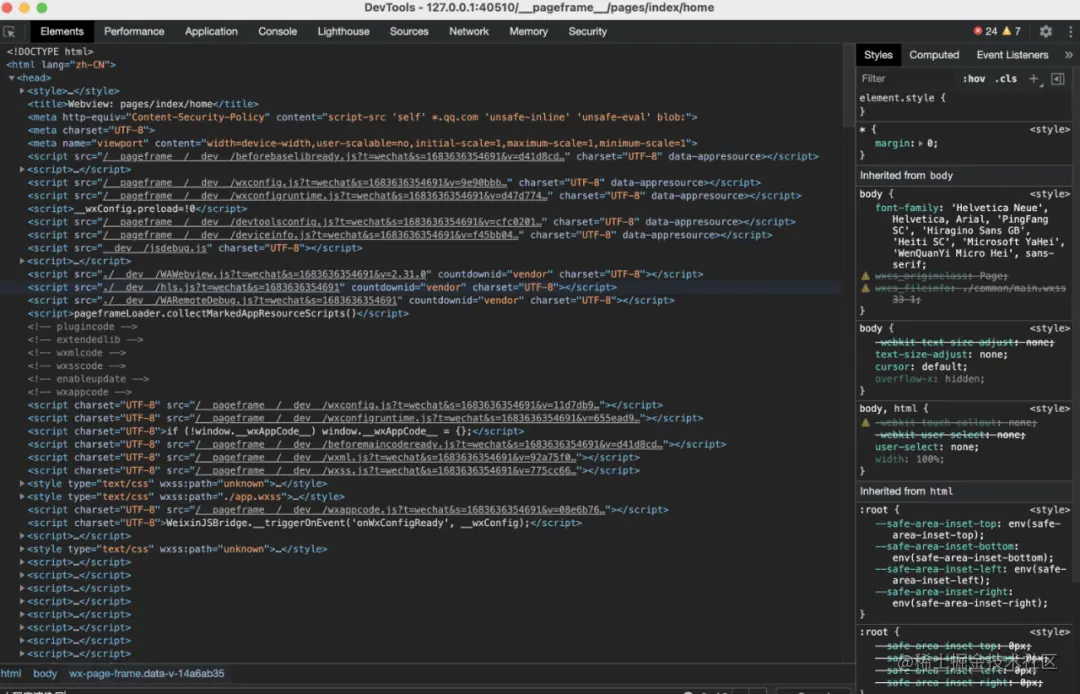1080x694 pixels.
Task: Open the Console tab
Action: coord(277,32)
